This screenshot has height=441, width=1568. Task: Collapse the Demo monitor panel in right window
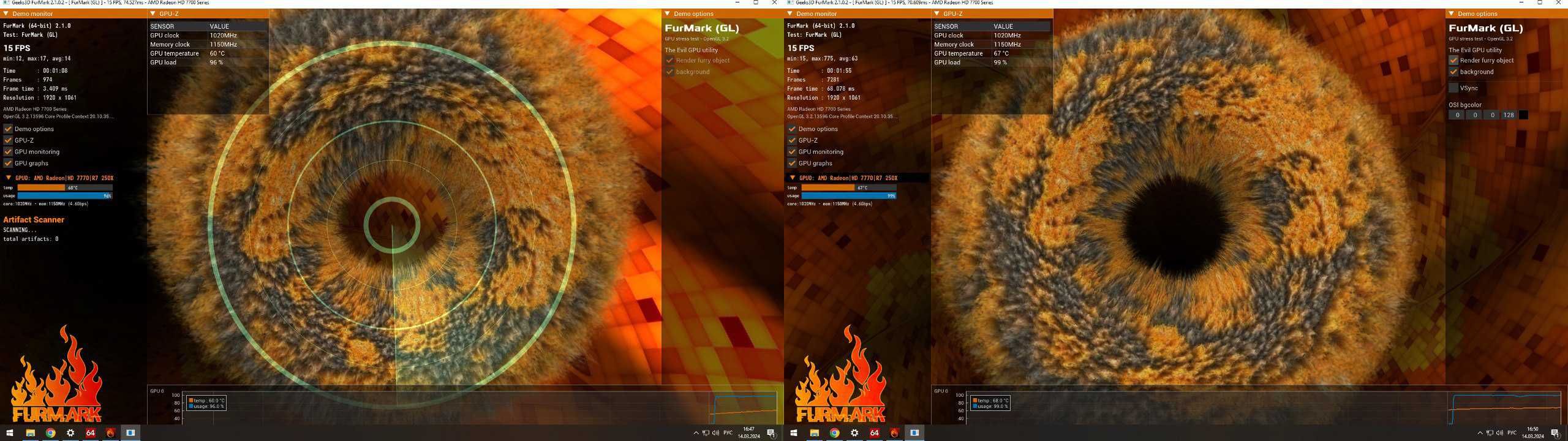(x=790, y=13)
